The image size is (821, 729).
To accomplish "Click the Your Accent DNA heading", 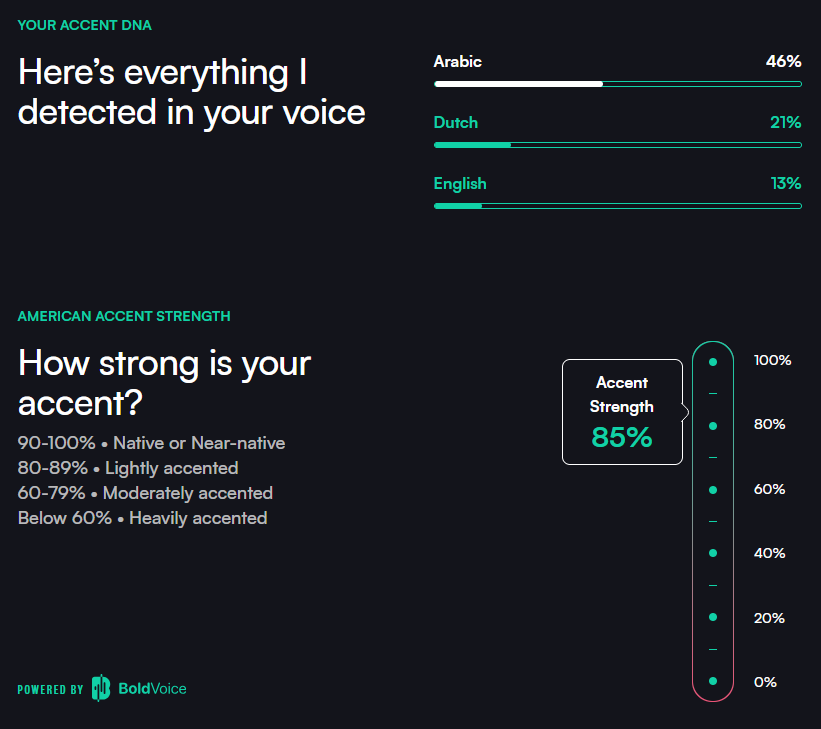I will [x=85, y=25].
